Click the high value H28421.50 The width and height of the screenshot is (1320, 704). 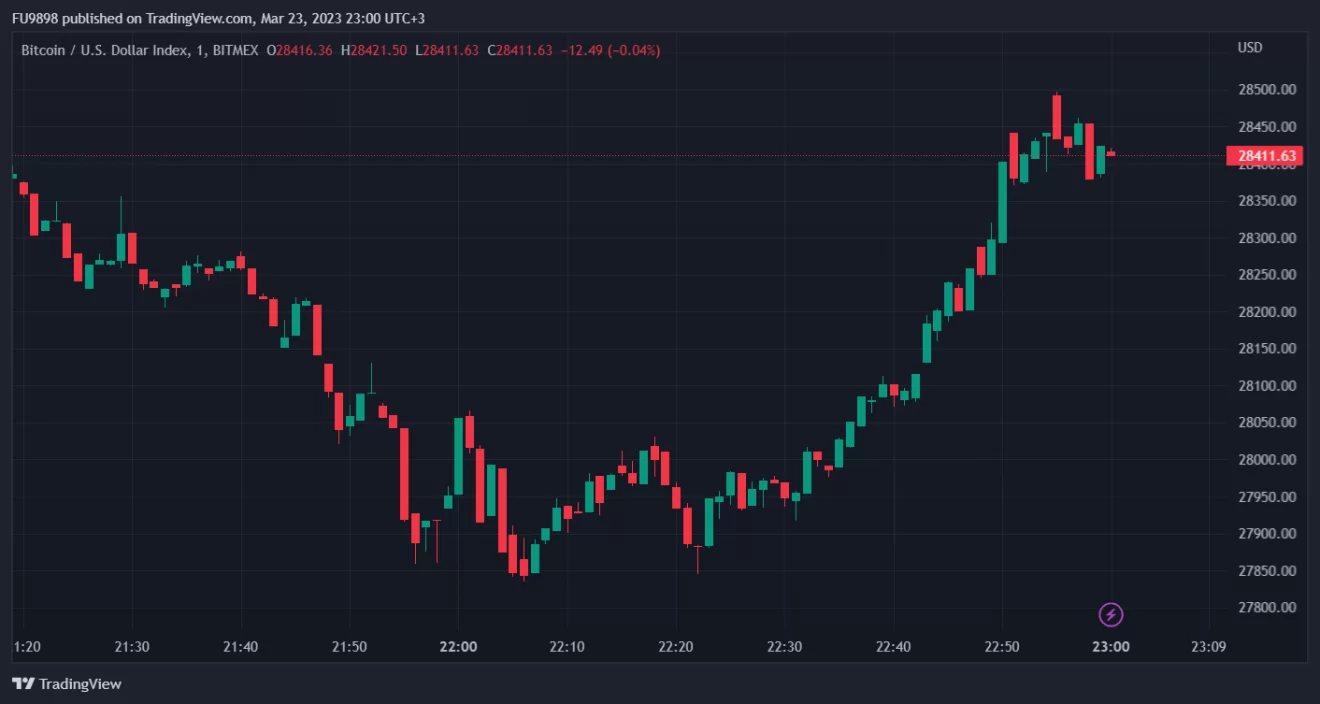coord(374,50)
